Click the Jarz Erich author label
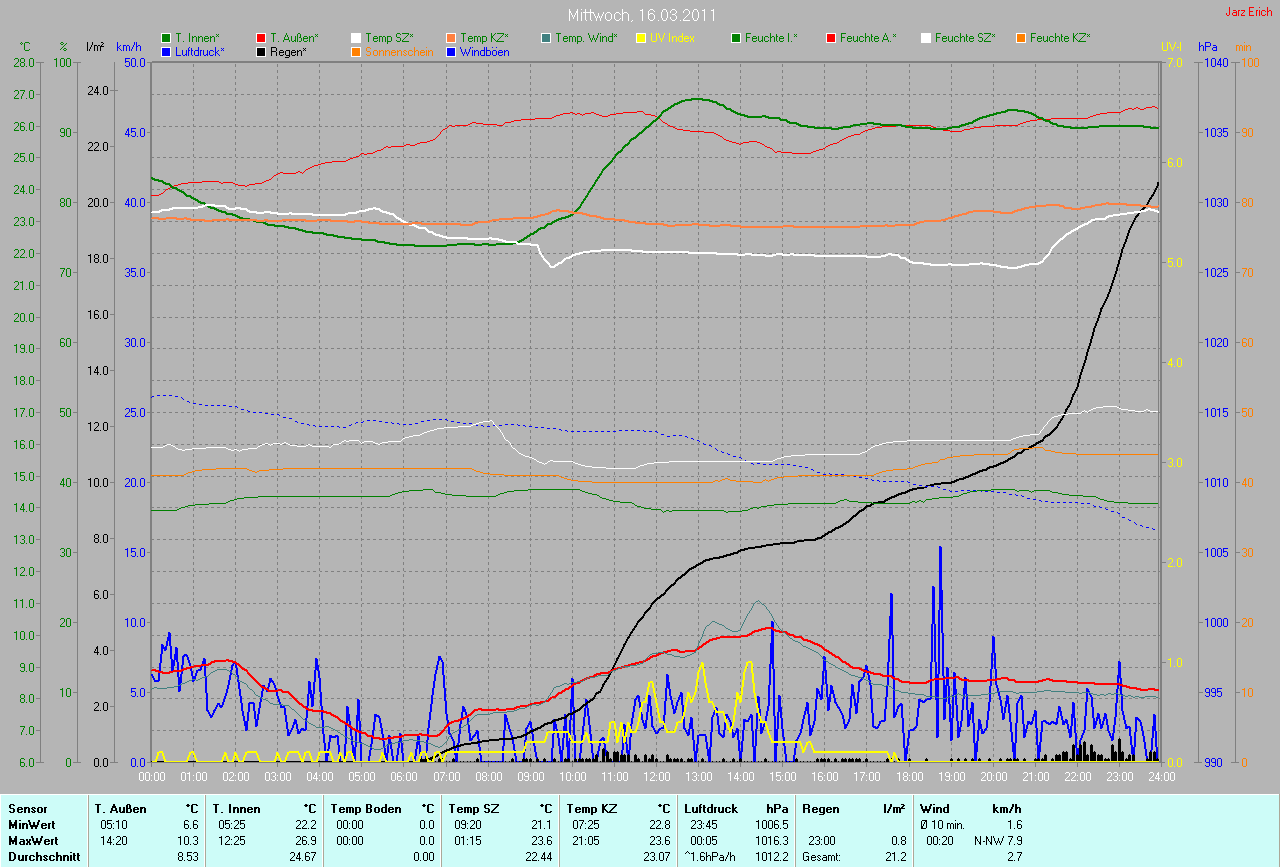 point(1249,12)
